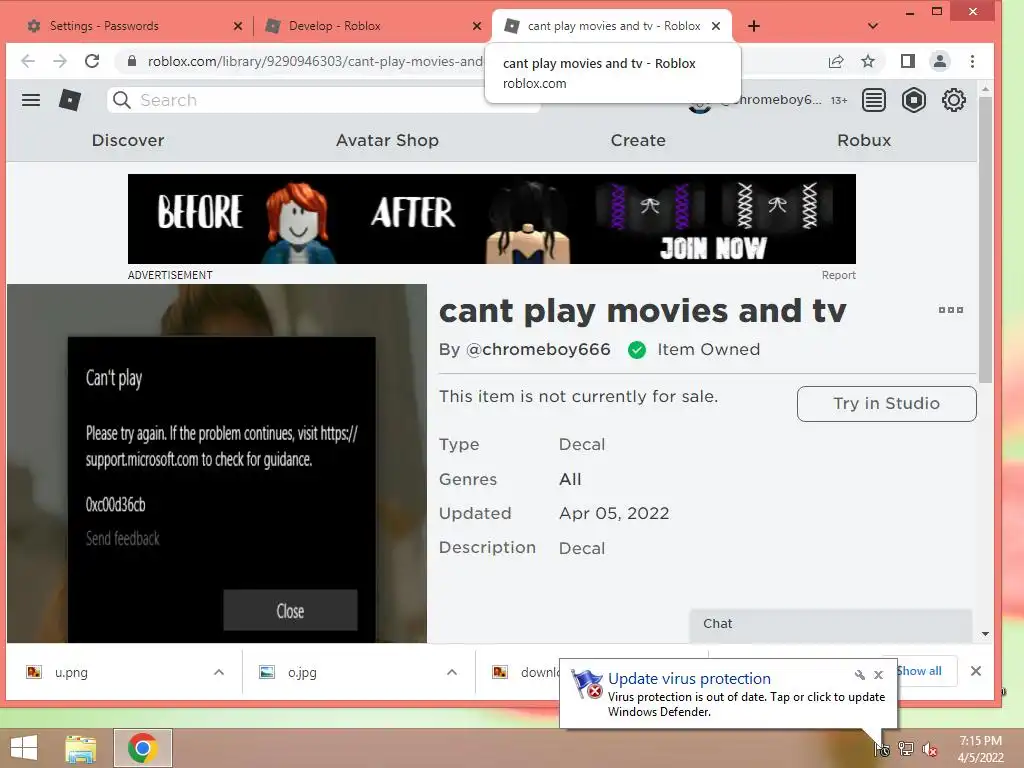Close the downloads bar
1024x768 pixels.
click(976, 671)
